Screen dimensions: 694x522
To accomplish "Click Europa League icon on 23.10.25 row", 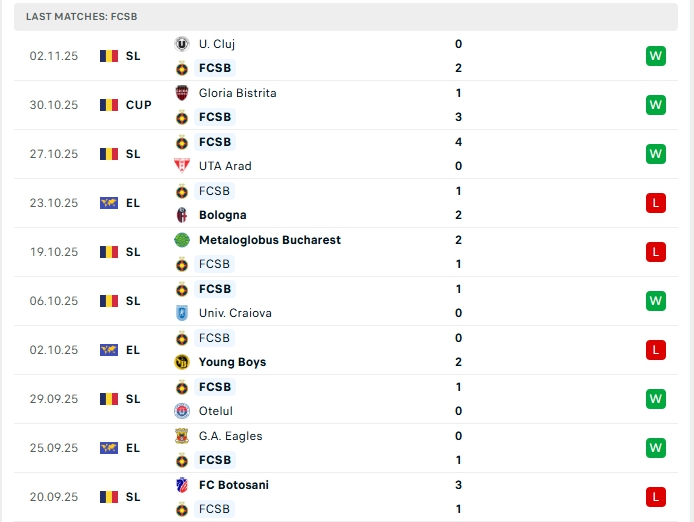I will [x=109, y=203].
